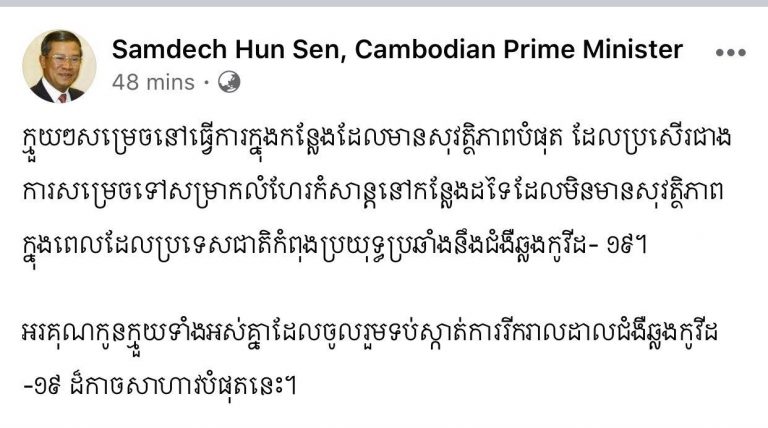Click the red tie in the profile photo

[x=63, y=97]
